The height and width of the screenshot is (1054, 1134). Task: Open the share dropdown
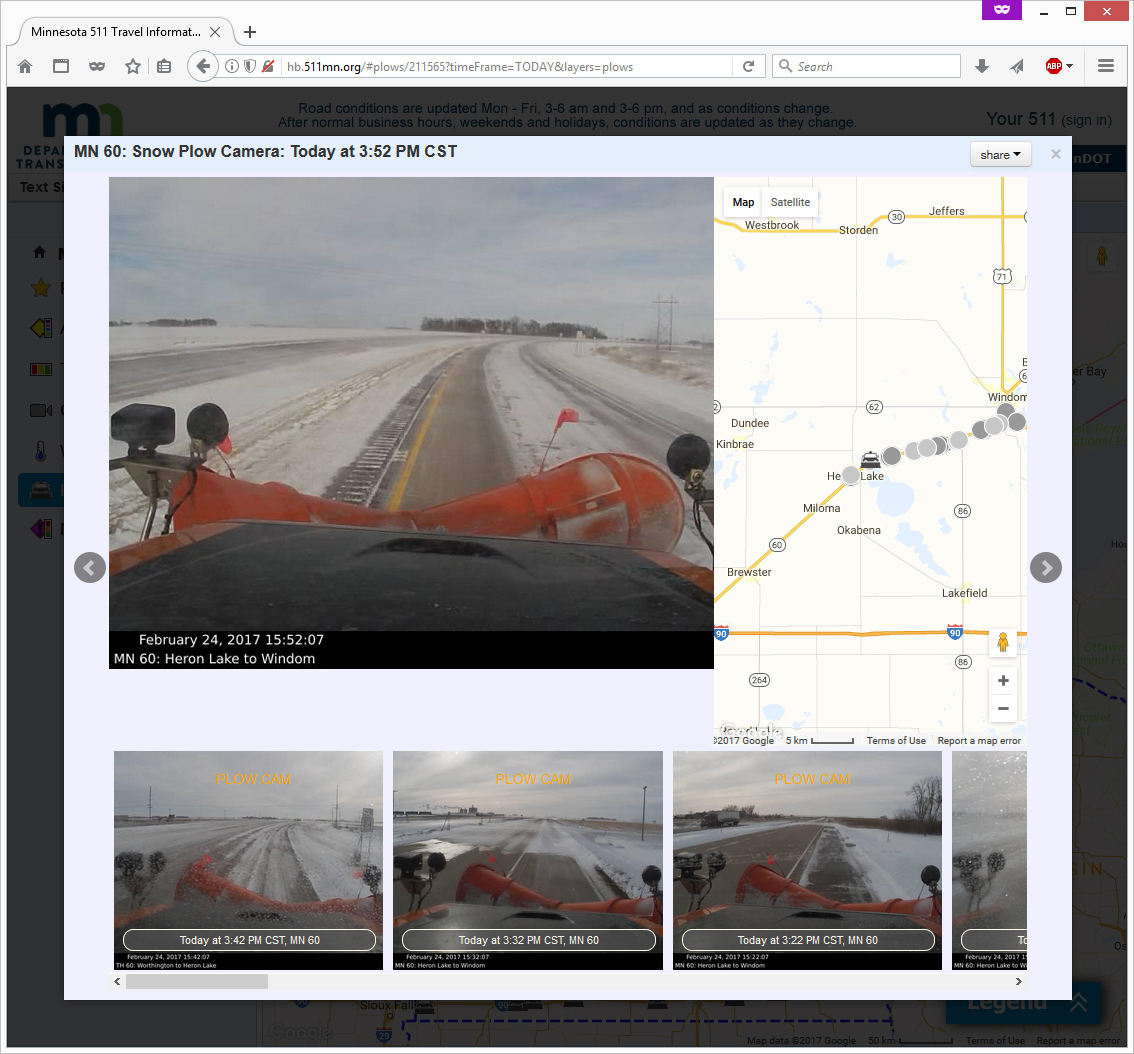1000,155
